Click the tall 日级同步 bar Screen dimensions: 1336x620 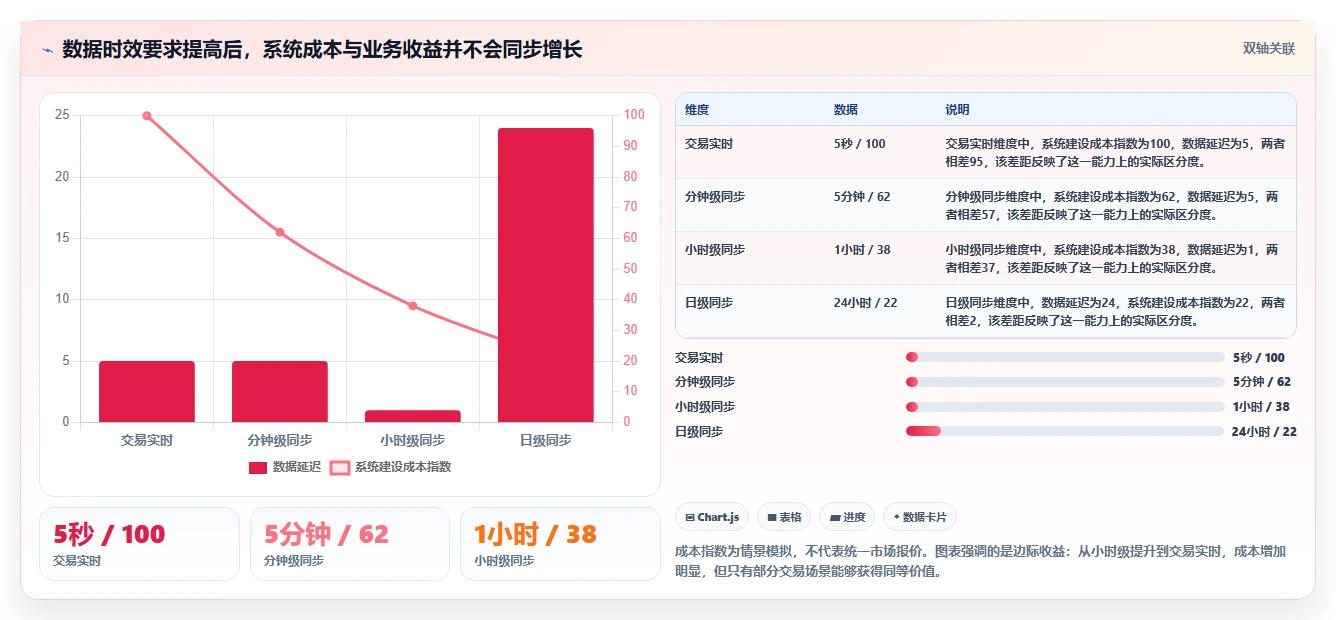[x=546, y=275]
